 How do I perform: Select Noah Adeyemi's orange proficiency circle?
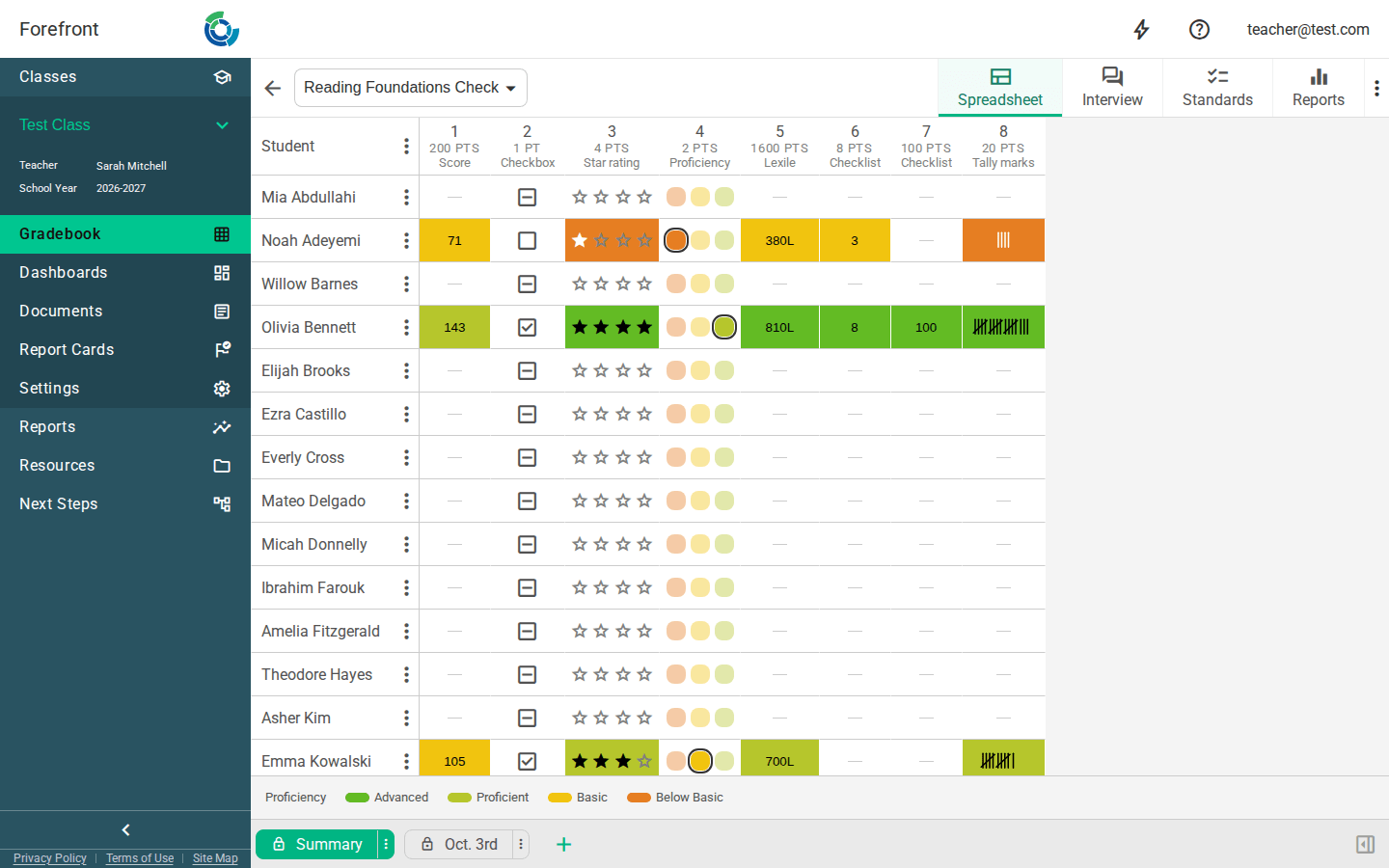coord(676,240)
